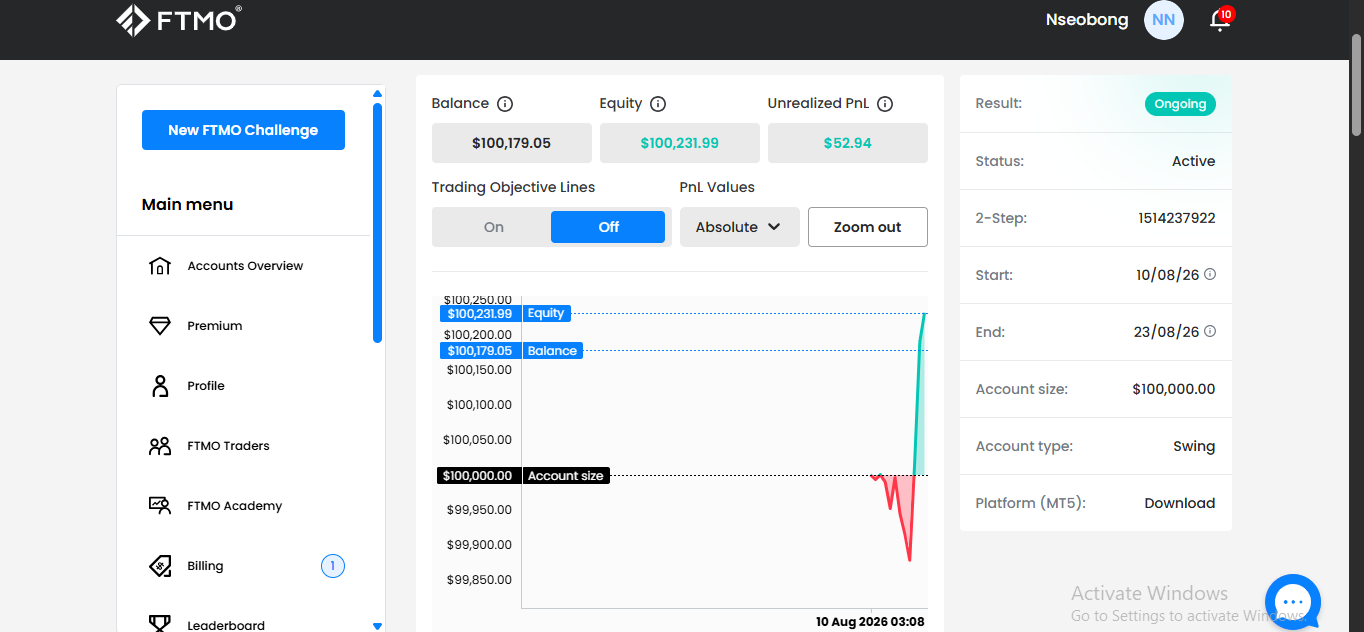The width and height of the screenshot is (1364, 632).
Task: Click the Main menu heading
Action: click(x=187, y=204)
